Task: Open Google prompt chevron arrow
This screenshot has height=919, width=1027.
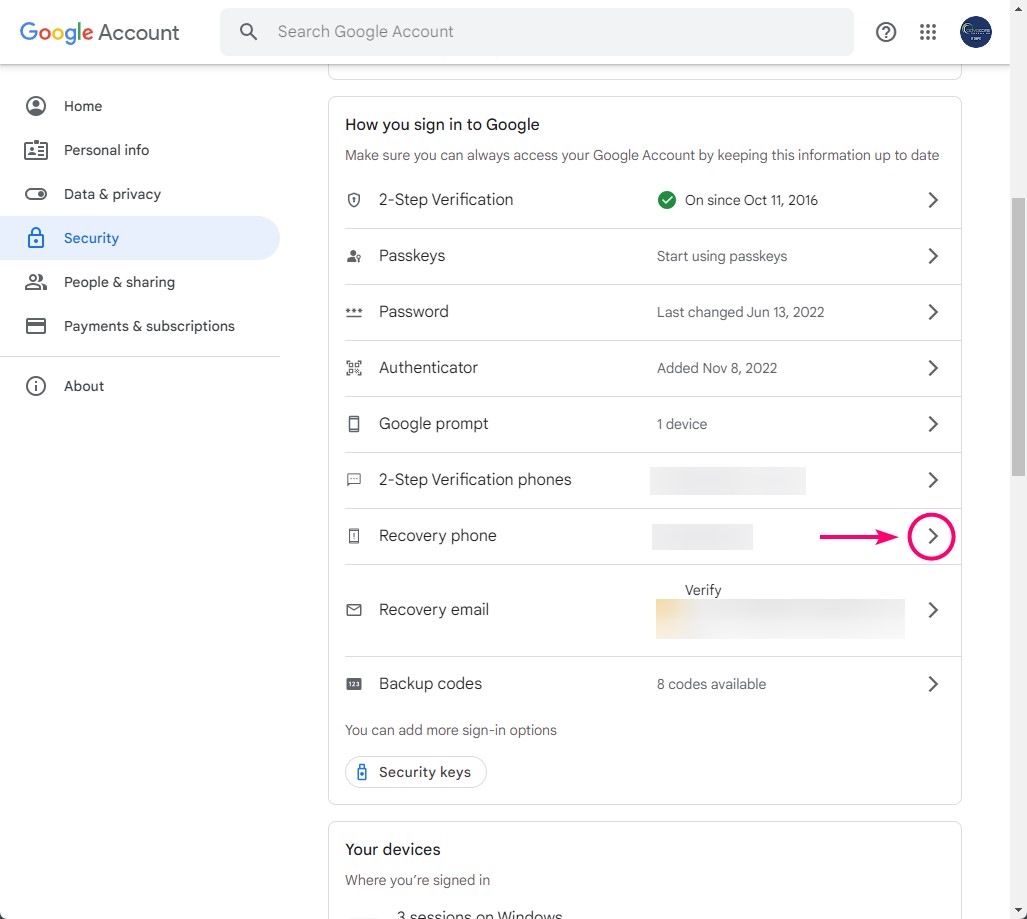Action: [933, 424]
